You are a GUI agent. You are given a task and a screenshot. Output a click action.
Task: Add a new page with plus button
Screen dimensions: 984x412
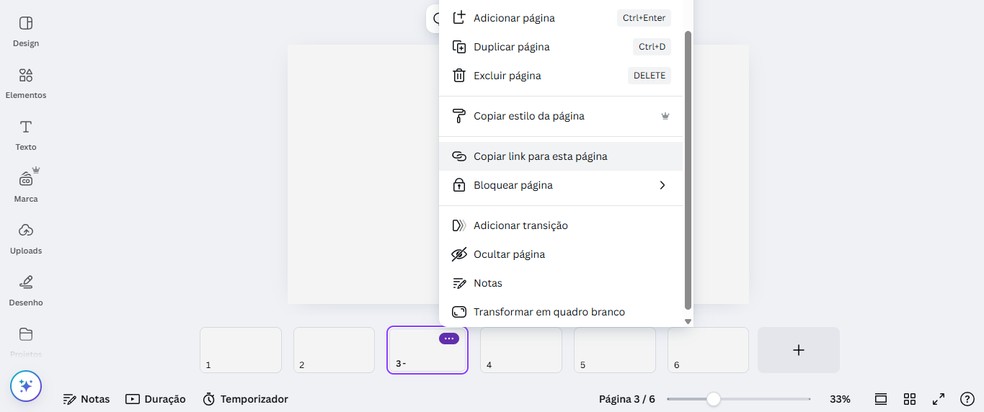[798, 350]
